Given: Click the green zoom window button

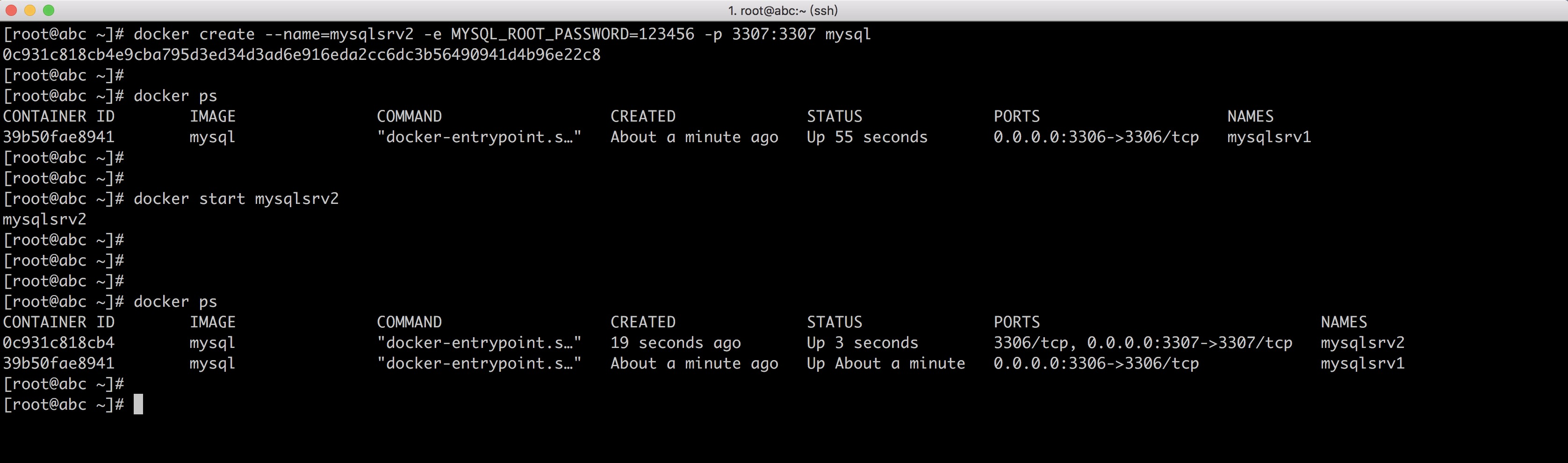Looking at the screenshot, I should tap(49, 10).
